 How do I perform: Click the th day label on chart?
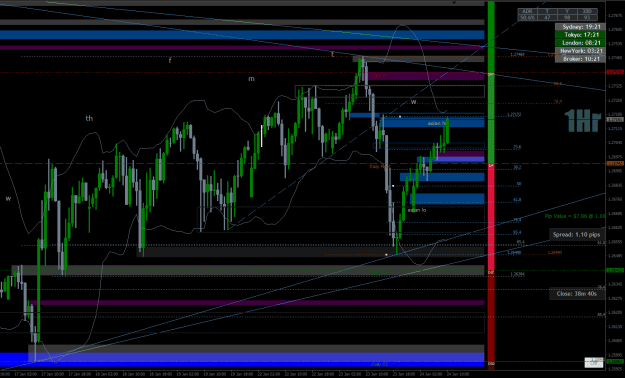click(89, 118)
